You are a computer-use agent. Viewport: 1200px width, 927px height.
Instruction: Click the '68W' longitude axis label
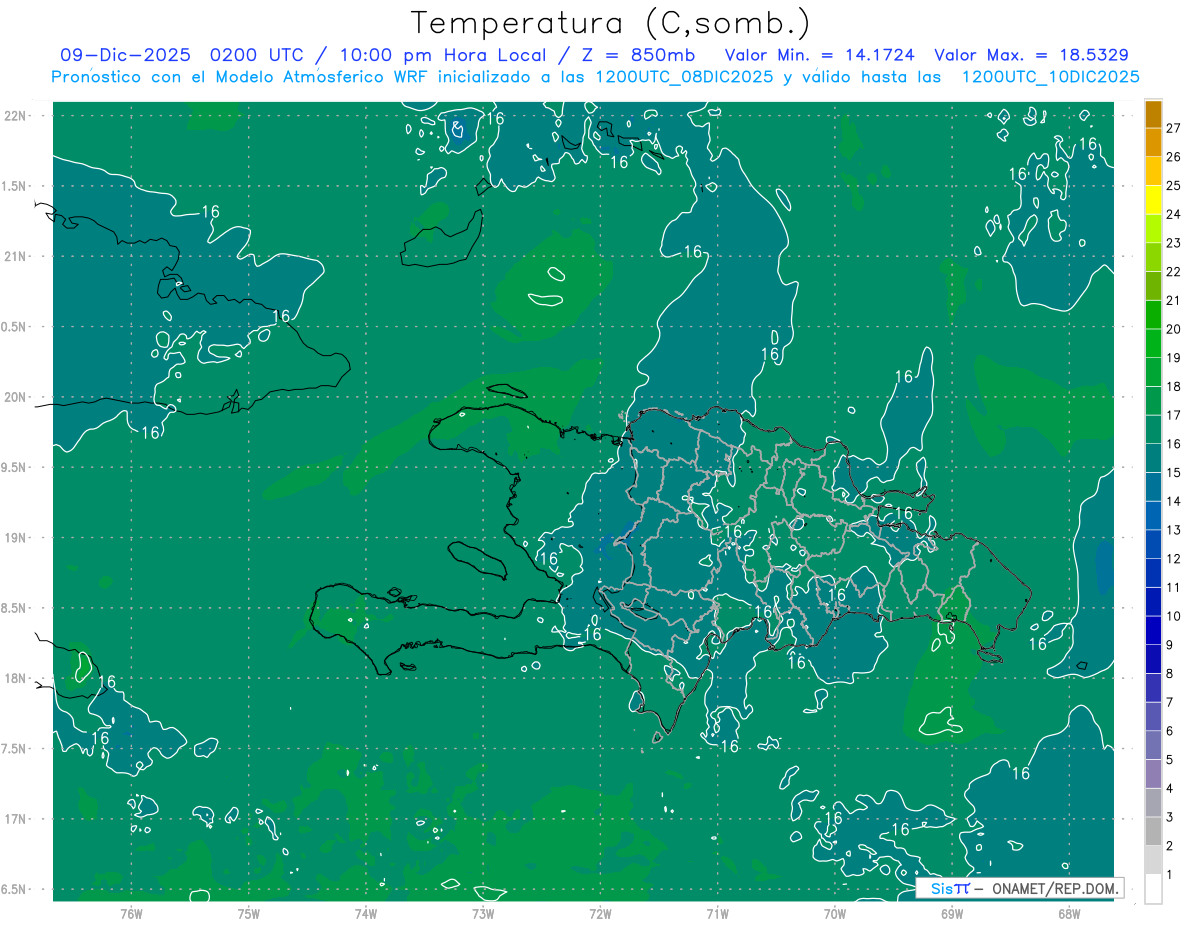click(x=1069, y=913)
